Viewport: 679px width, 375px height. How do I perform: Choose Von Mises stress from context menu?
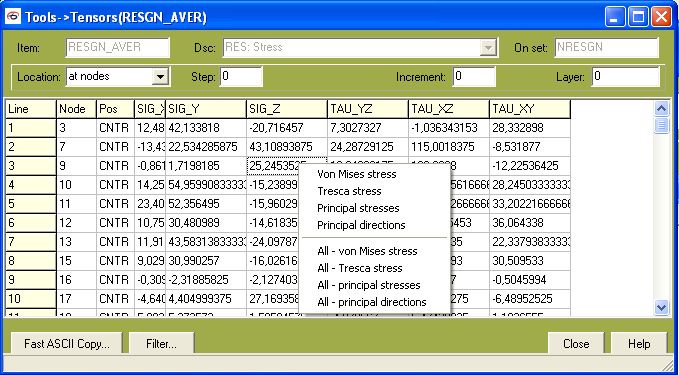[356, 174]
